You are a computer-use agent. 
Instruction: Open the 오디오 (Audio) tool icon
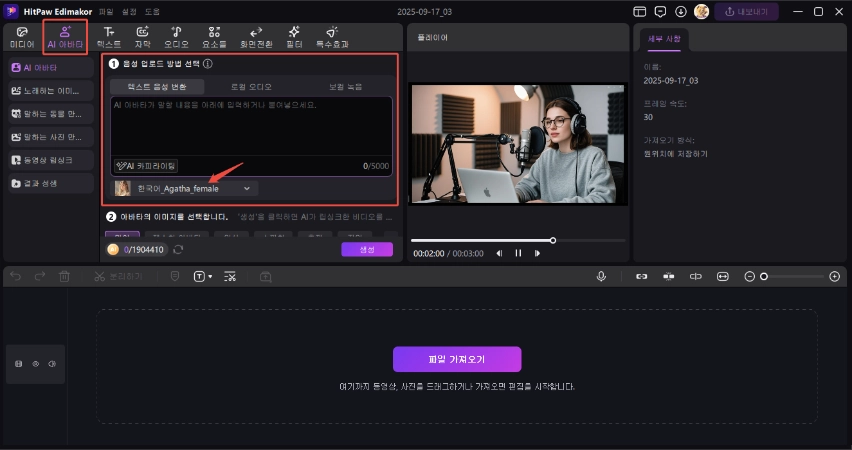coord(176,37)
